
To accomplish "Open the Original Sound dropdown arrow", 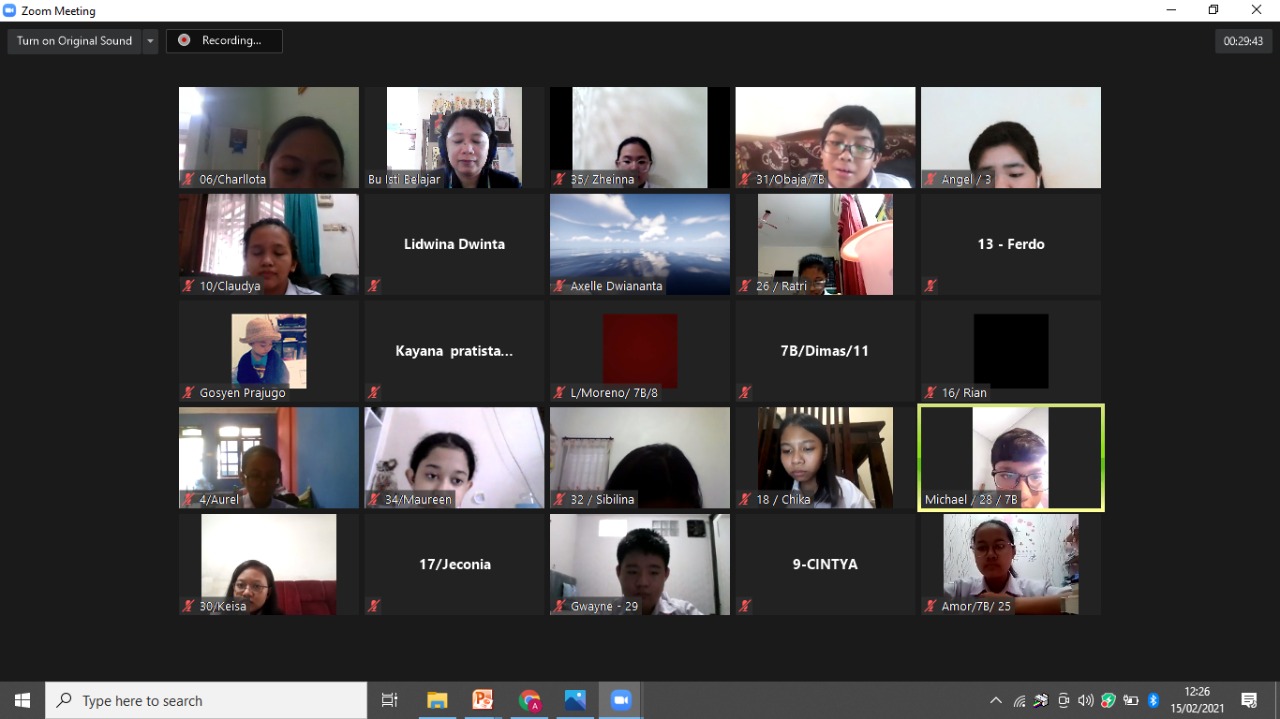I will tap(151, 41).
